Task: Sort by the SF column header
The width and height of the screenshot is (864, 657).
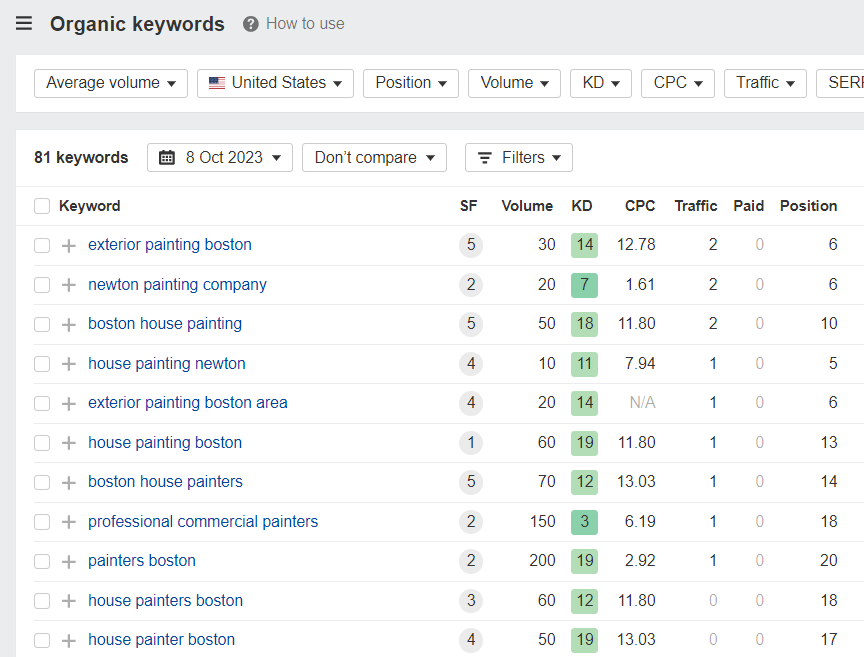Action: (468, 206)
